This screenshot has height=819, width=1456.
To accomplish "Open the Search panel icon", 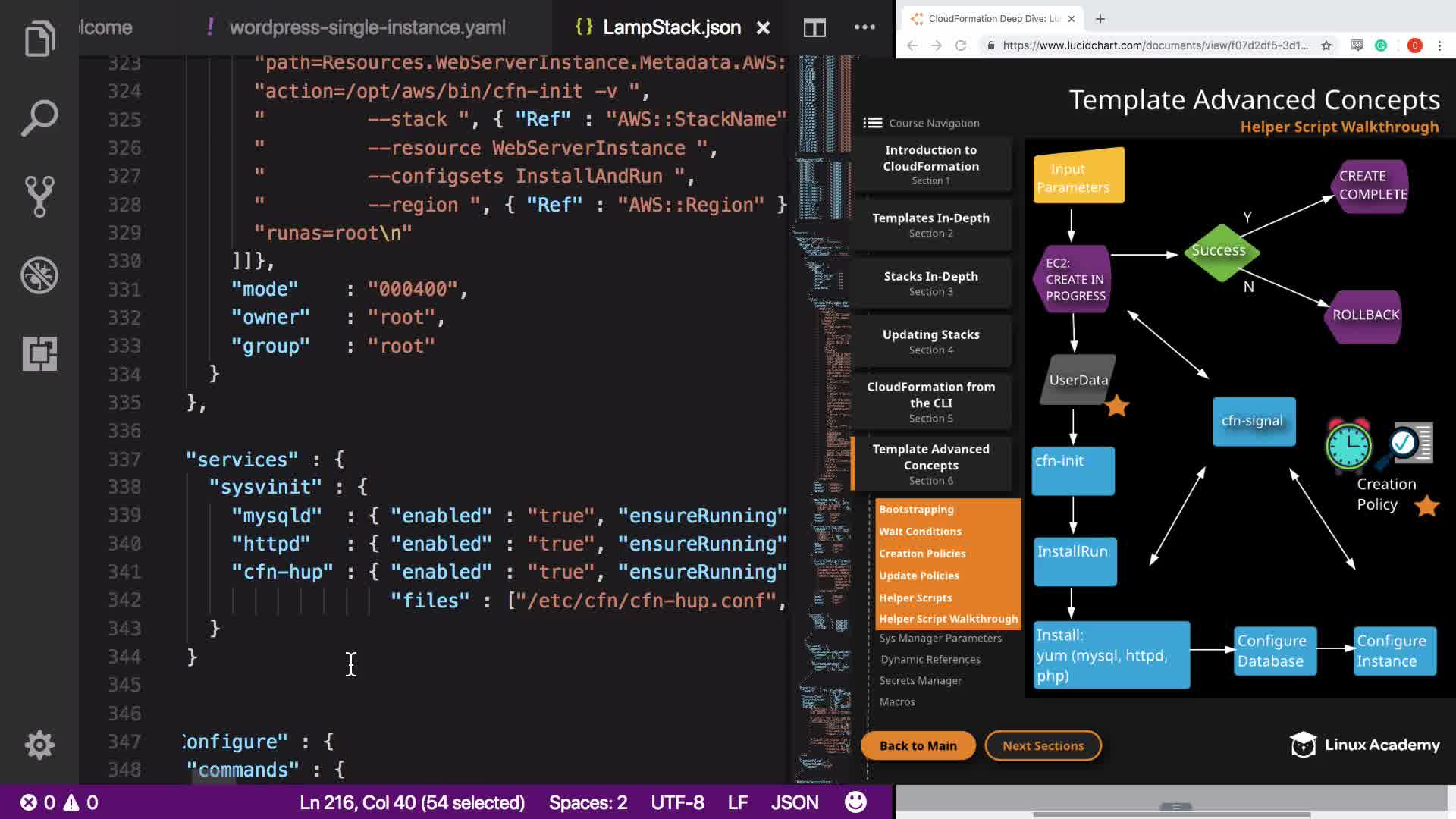I will point(39,118).
